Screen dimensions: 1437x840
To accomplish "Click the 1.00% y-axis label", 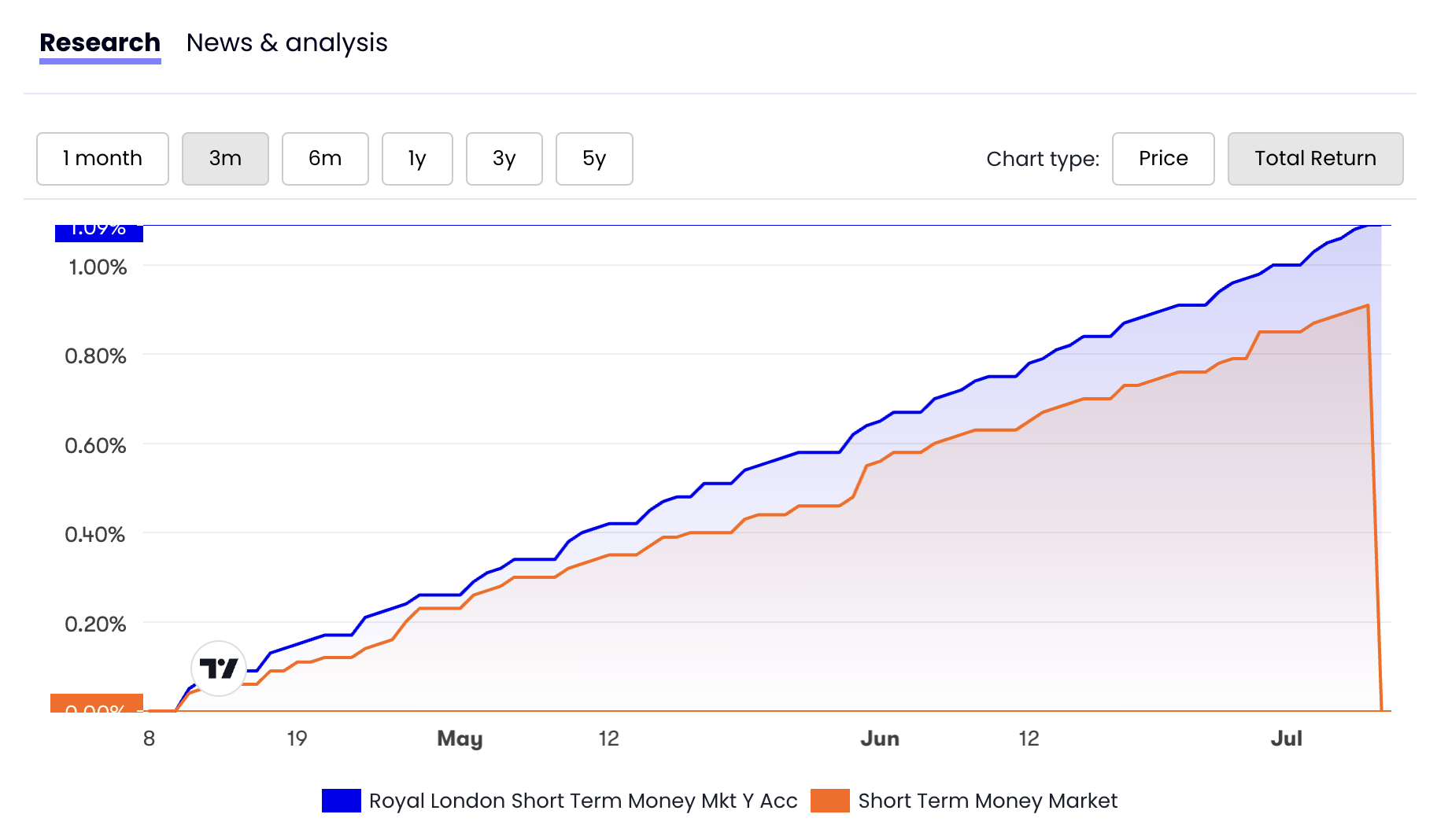I will click(98, 267).
